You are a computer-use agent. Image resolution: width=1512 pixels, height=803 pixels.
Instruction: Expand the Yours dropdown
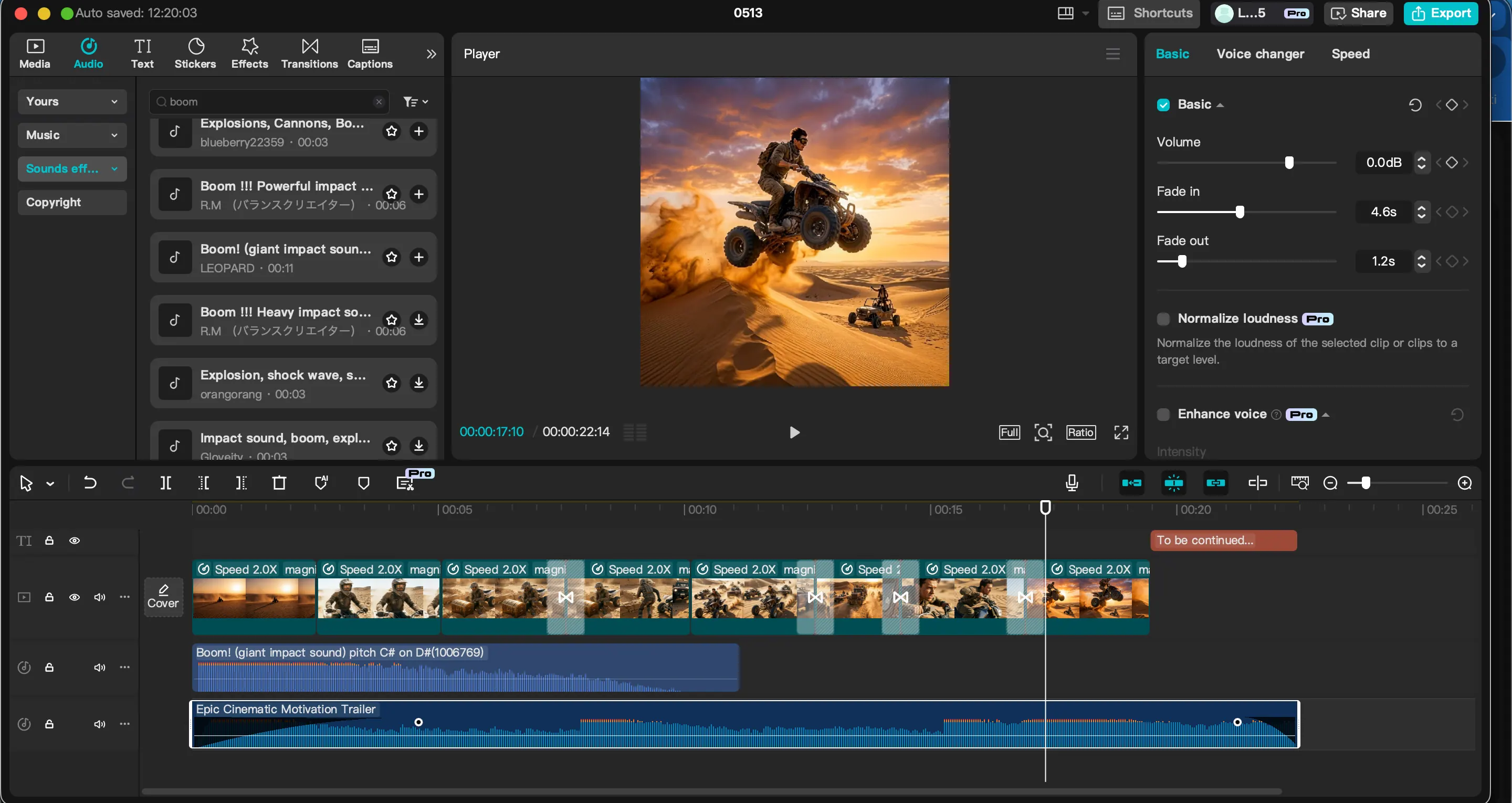tap(72, 101)
